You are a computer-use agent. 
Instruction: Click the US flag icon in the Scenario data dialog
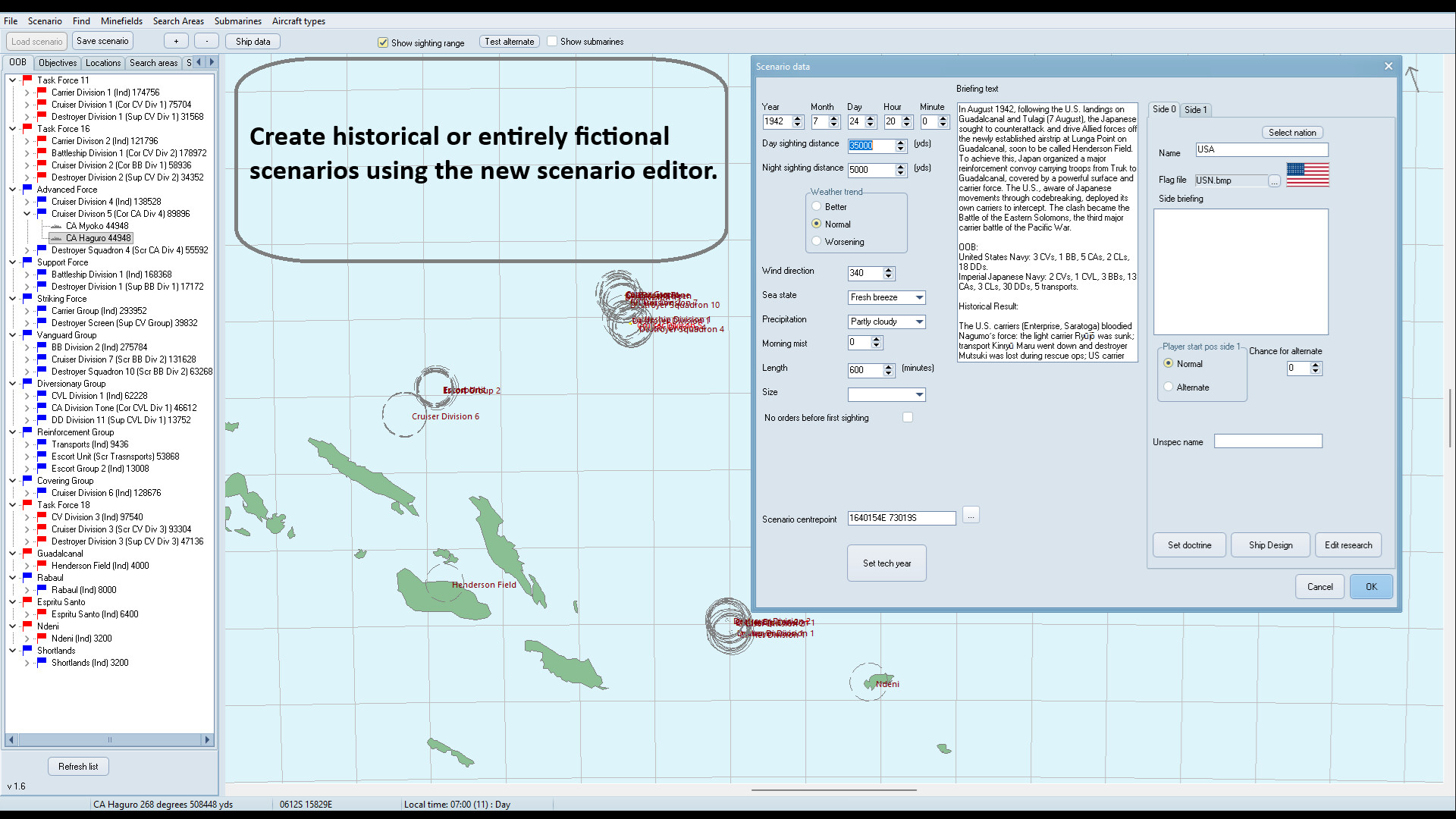pyautogui.click(x=1307, y=175)
